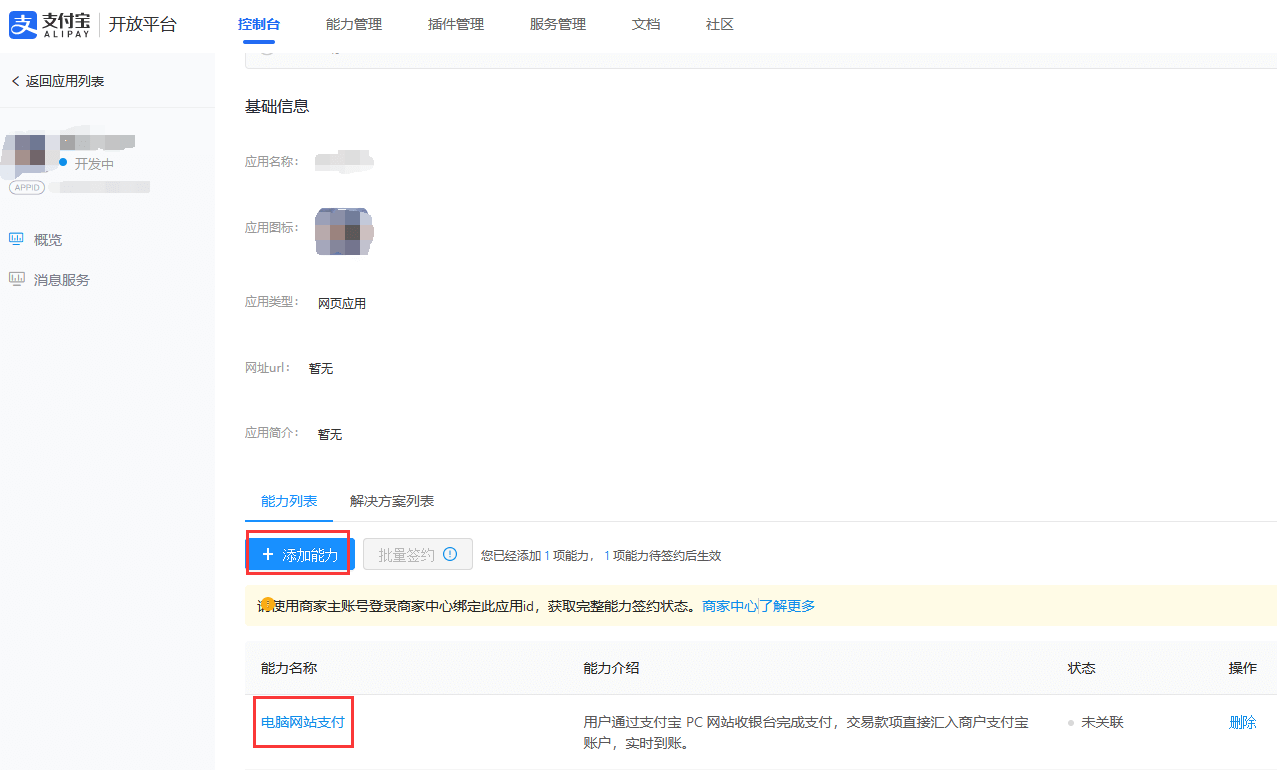The width and height of the screenshot is (1277, 770).
Task: Open the 服务管理 top menu
Action: [558, 24]
